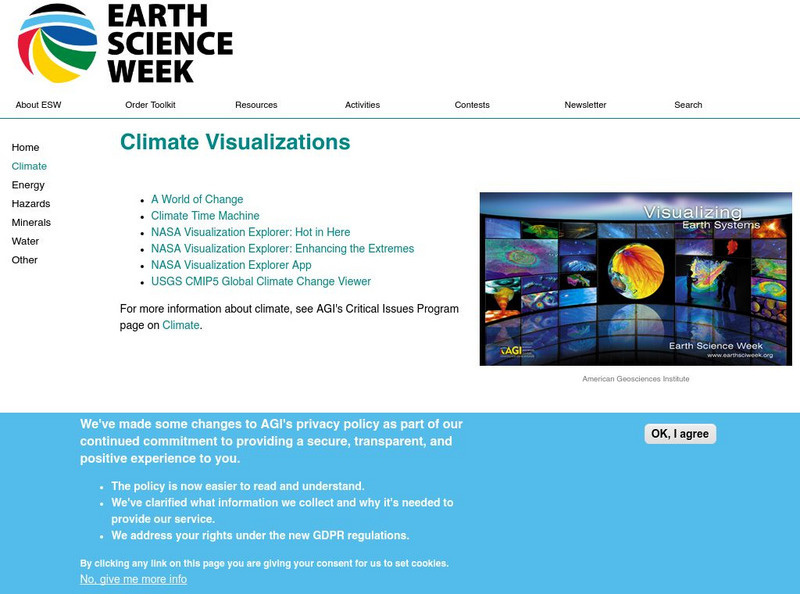The image size is (800, 594).
Task: Go to the Hazards section
Action: (x=30, y=206)
